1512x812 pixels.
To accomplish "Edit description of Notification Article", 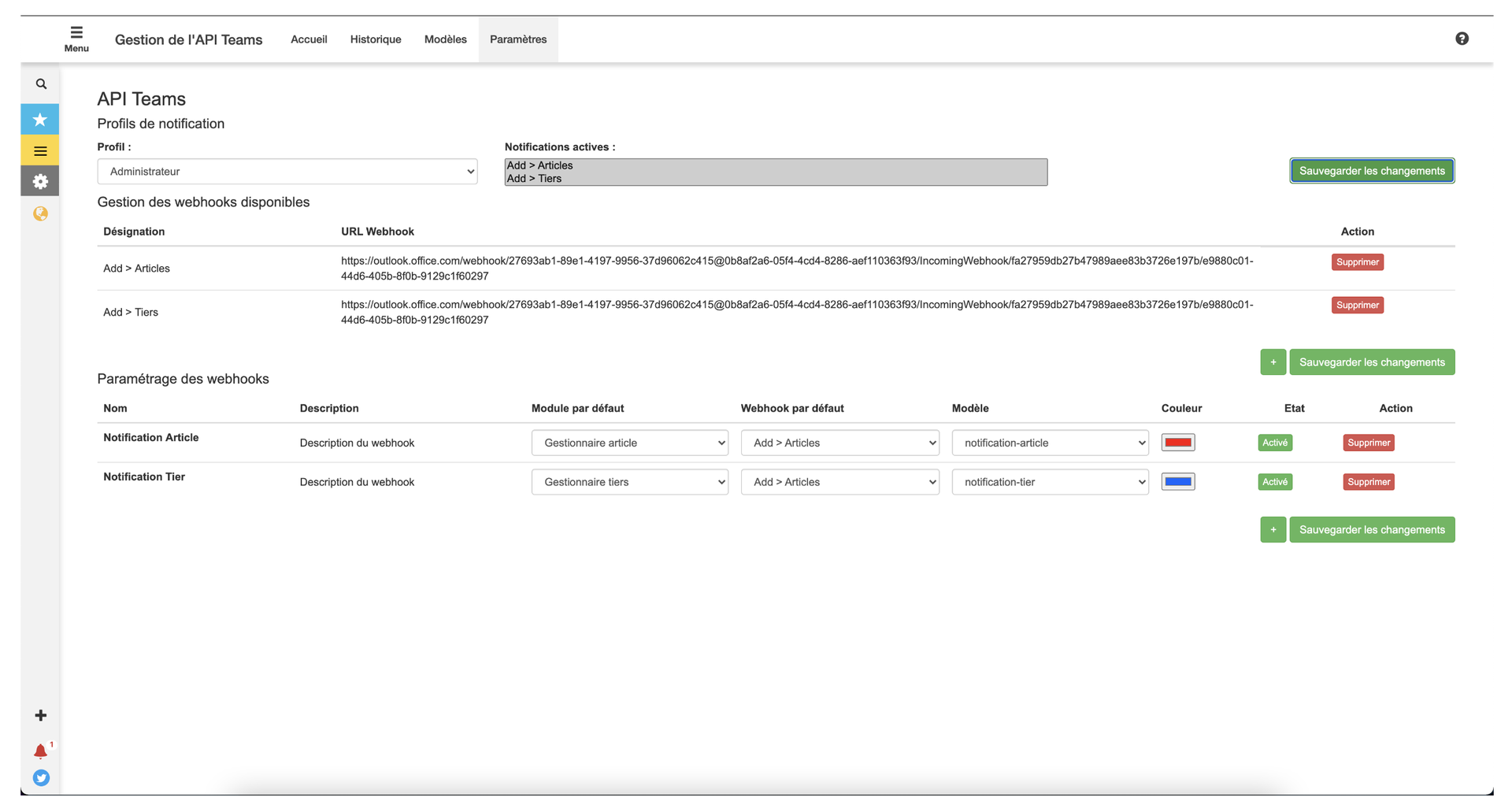I will click(357, 443).
